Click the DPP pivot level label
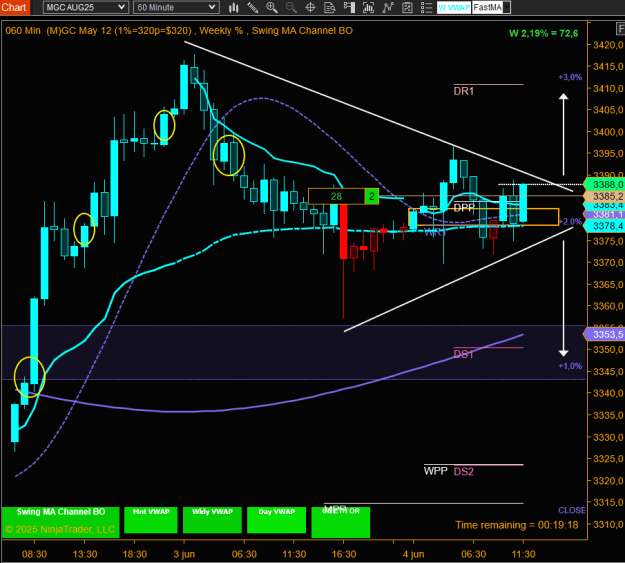Screen dimensions: 625x563 (464, 207)
